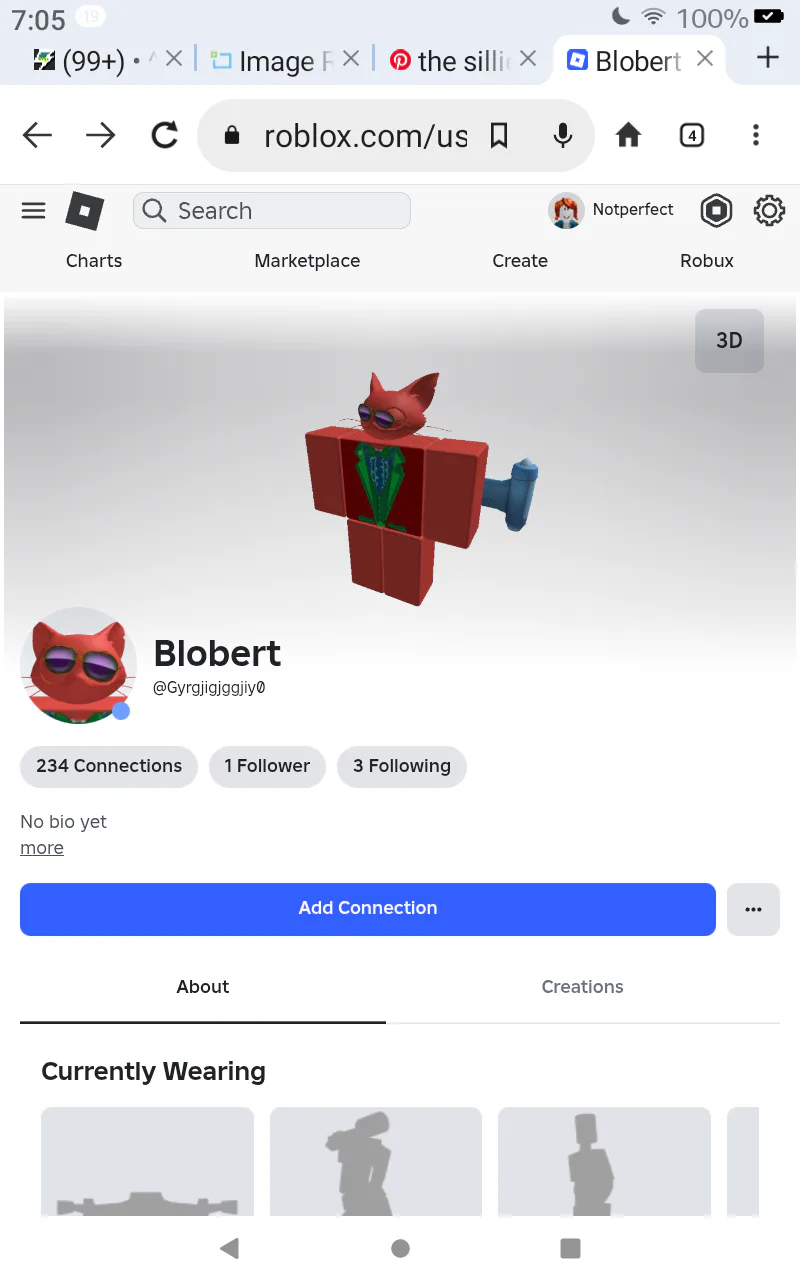The image size is (800, 1280).
Task: Click the Roblox Search field
Action: [271, 210]
